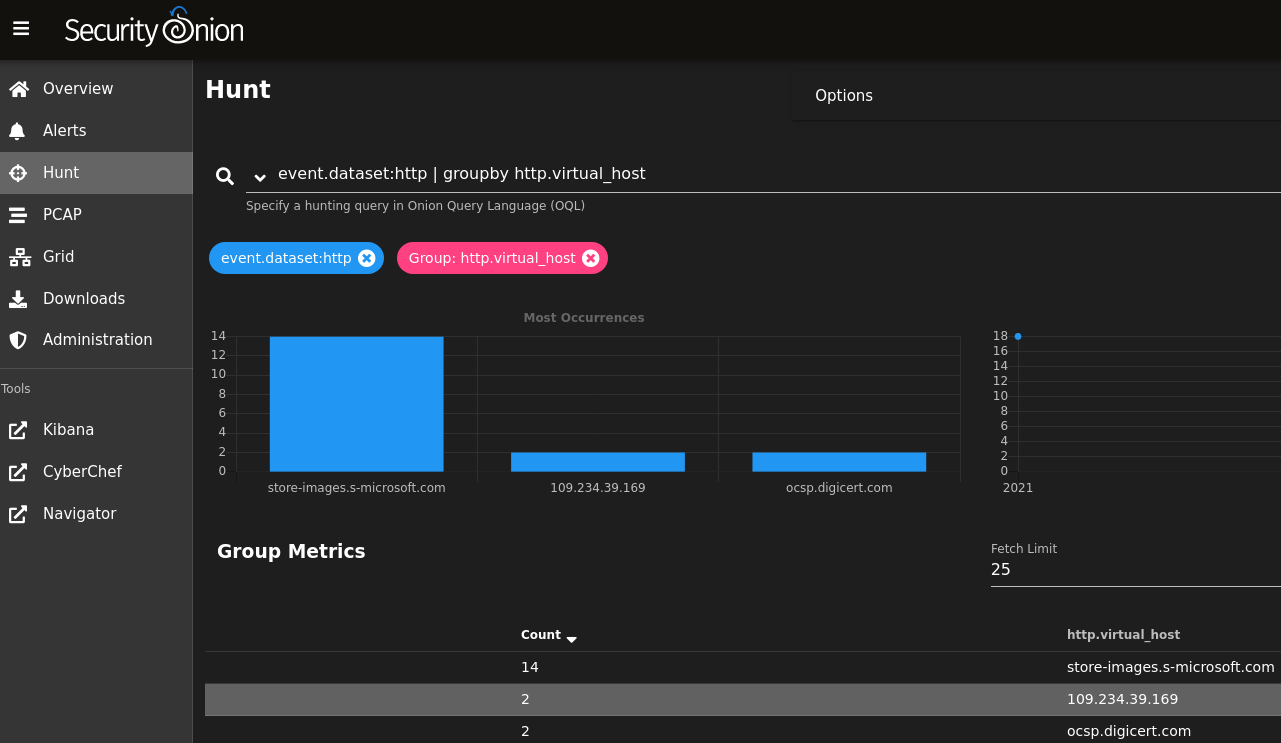Click the PCAP stack icon

tap(18, 215)
